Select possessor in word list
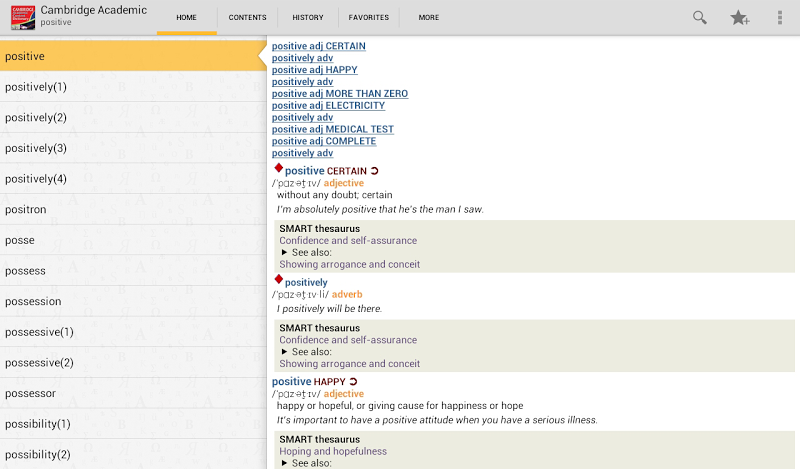 coord(133,393)
